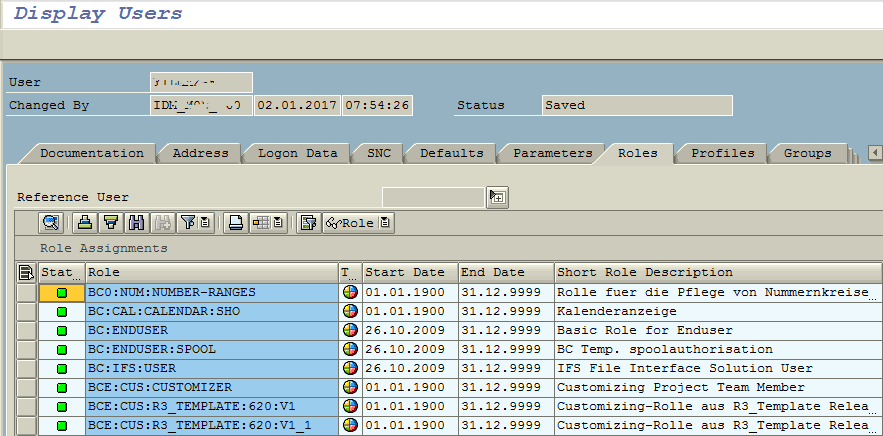Open the Role button dropdown arrow

(385, 223)
